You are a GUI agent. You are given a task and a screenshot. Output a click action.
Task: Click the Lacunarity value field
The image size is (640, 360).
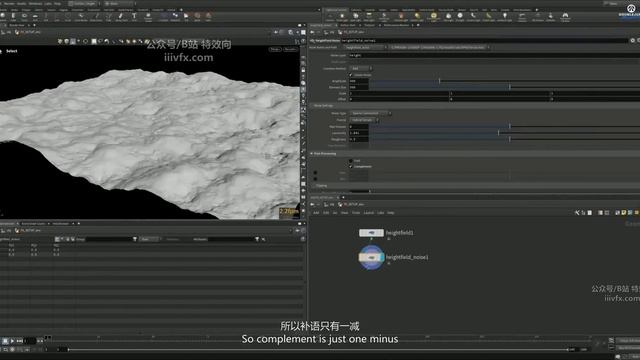[x=358, y=133]
